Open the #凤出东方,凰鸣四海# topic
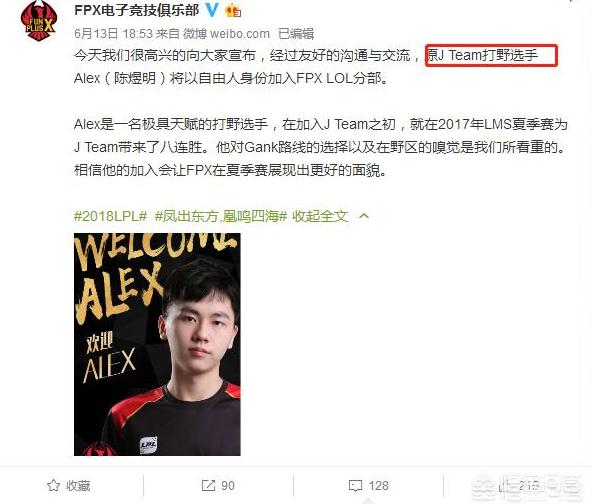Screen dimensions: 592x504 (x=221, y=216)
